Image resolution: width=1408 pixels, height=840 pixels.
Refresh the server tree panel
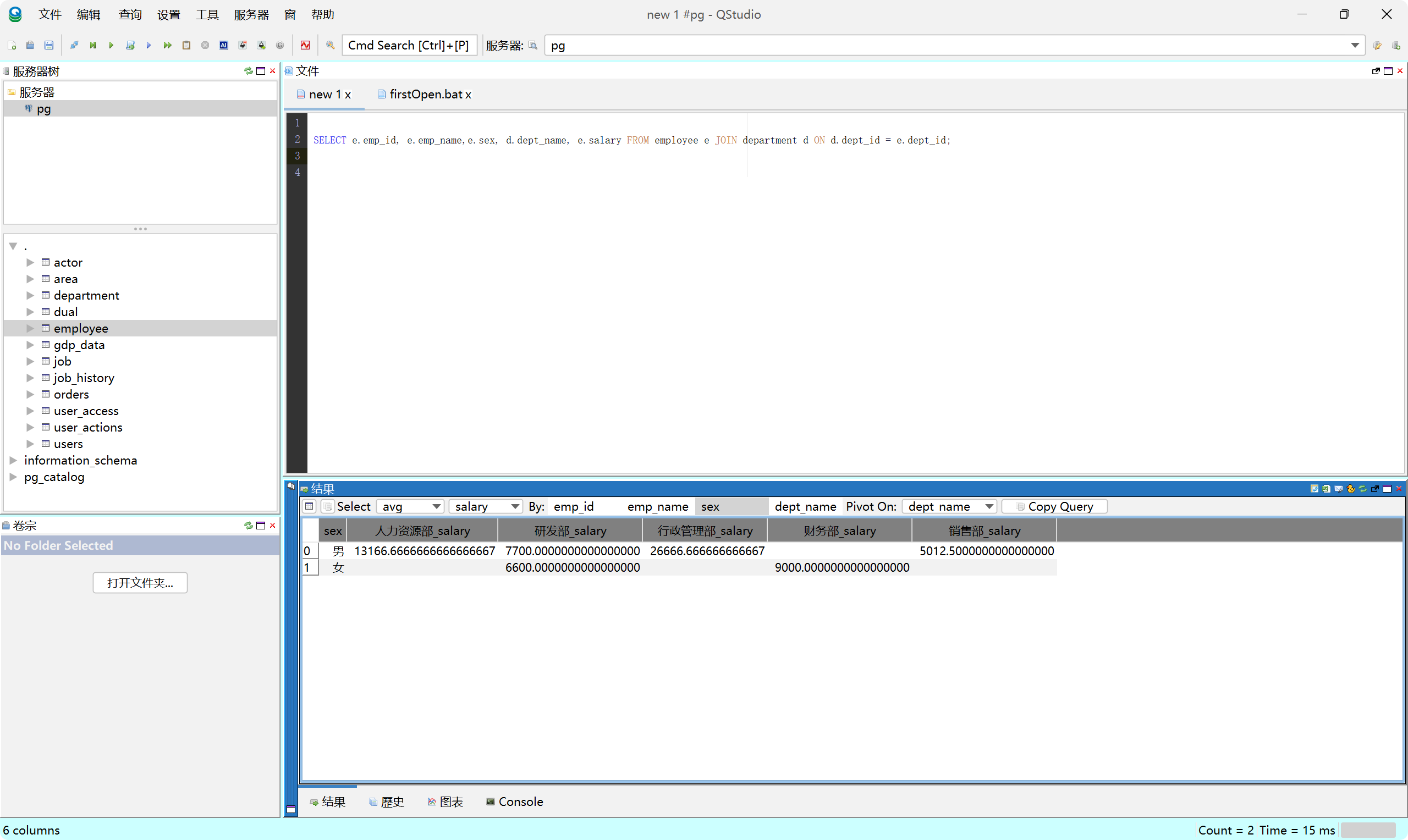(249, 71)
